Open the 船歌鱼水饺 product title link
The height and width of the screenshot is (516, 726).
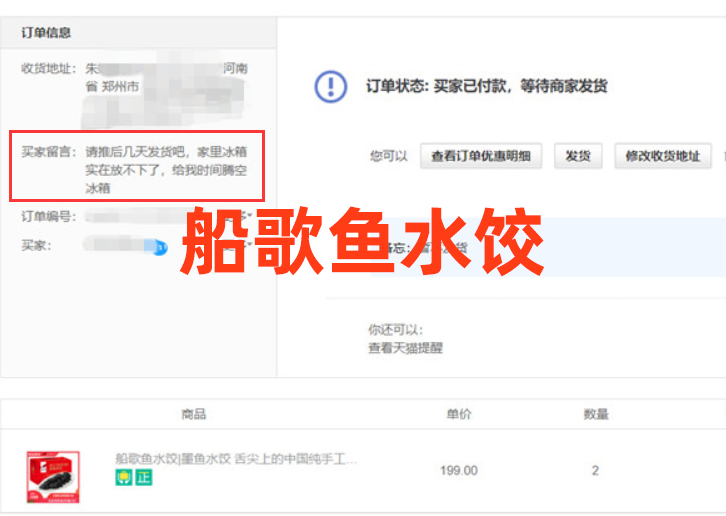(x=235, y=459)
